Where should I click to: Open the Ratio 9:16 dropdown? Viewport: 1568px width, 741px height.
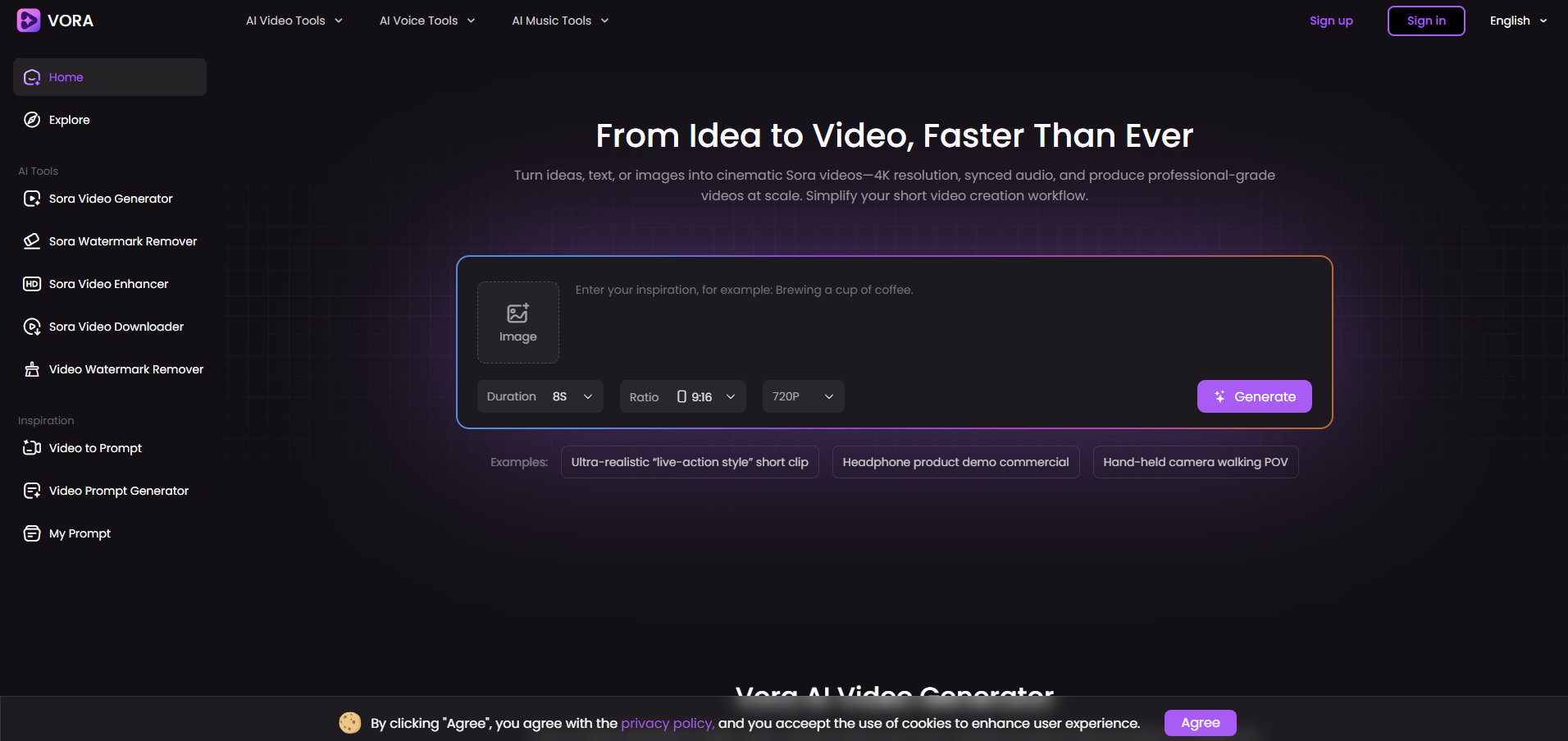(x=682, y=396)
